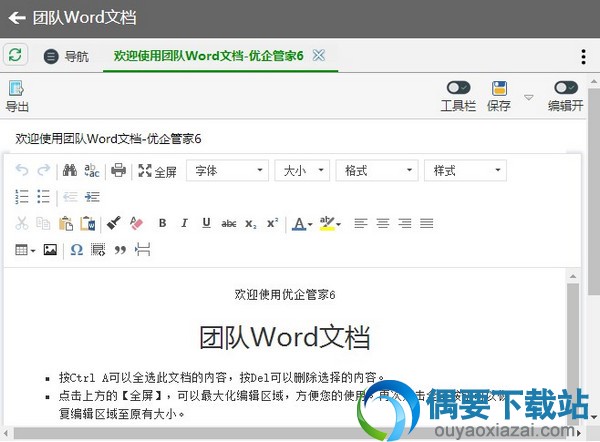The width and height of the screenshot is (600, 442).
Task: Click the undo icon
Action: click(x=22, y=170)
